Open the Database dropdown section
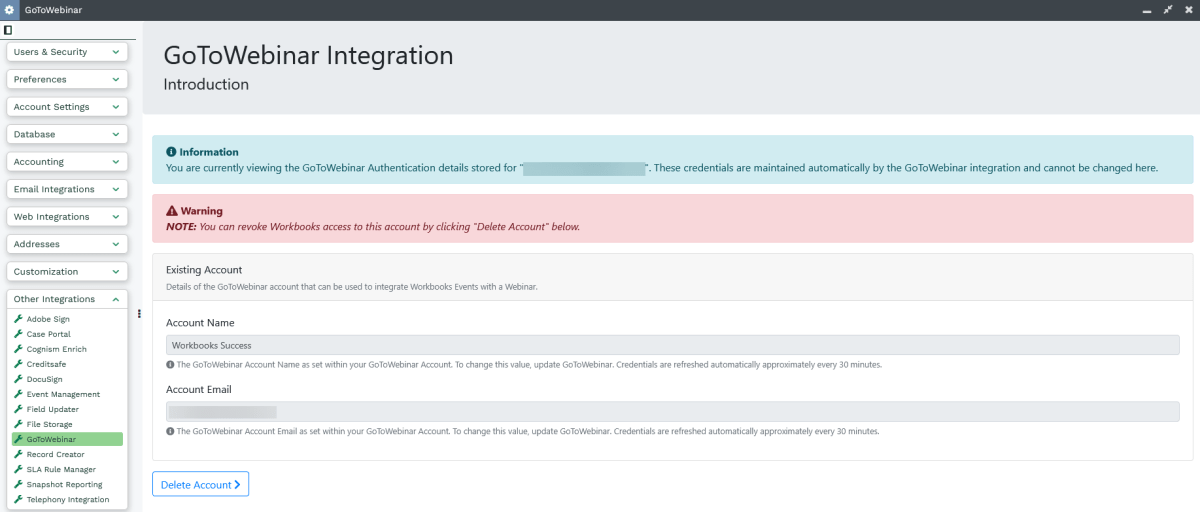Image resolution: width=1200 pixels, height=512 pixels. tap(67, 134)
